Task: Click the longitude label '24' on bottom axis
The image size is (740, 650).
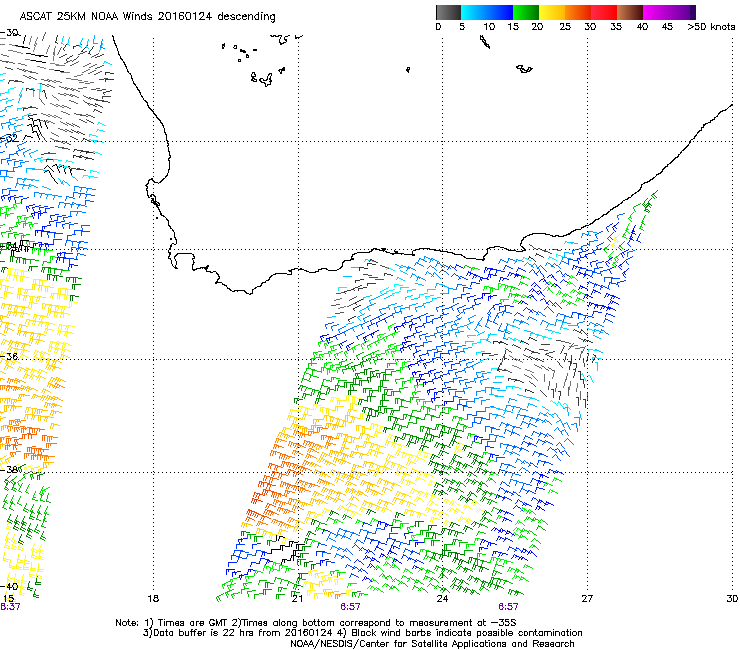Action: pos(442,599)
